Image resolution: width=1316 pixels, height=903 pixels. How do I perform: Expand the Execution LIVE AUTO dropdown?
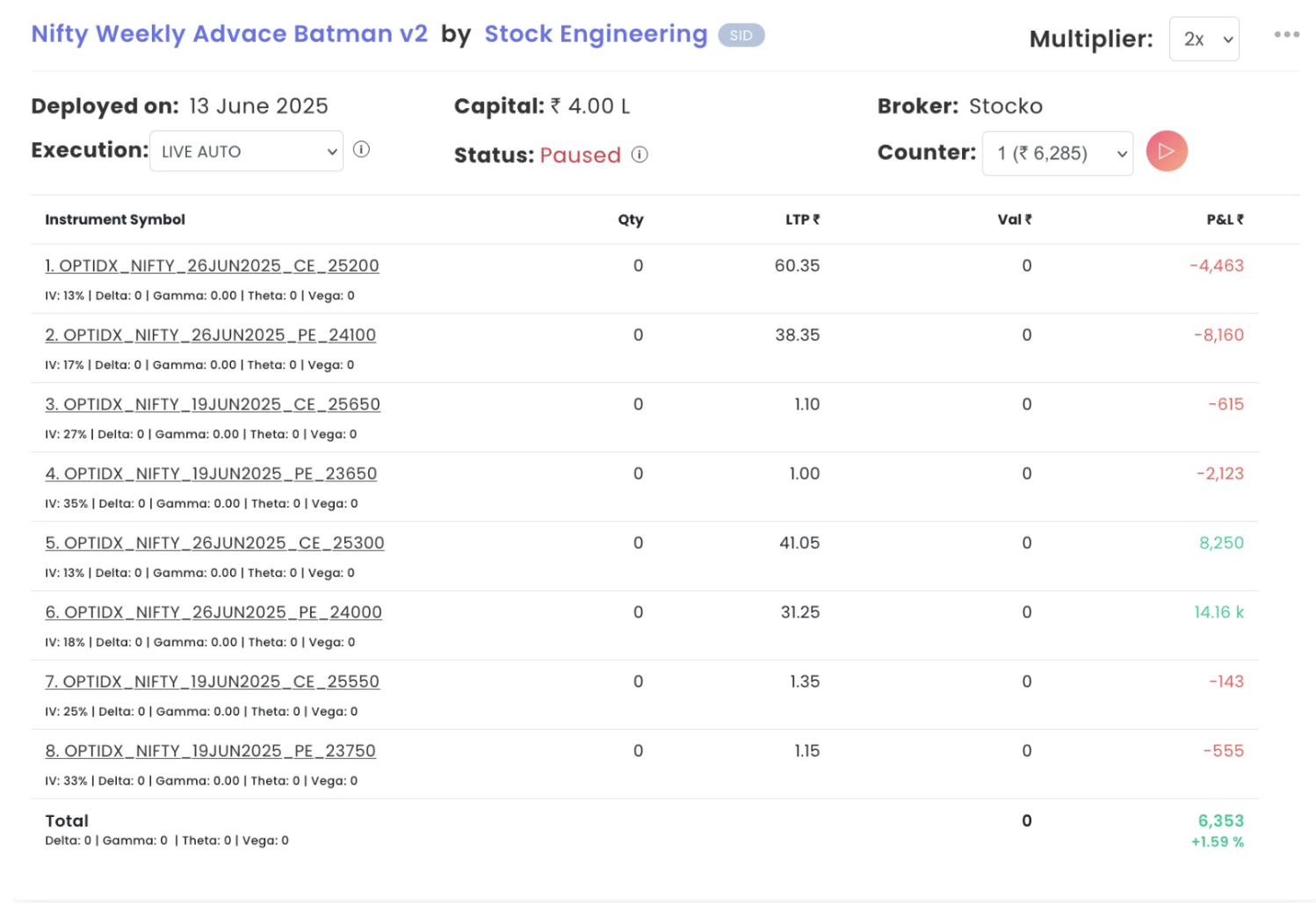click(246, 151)
